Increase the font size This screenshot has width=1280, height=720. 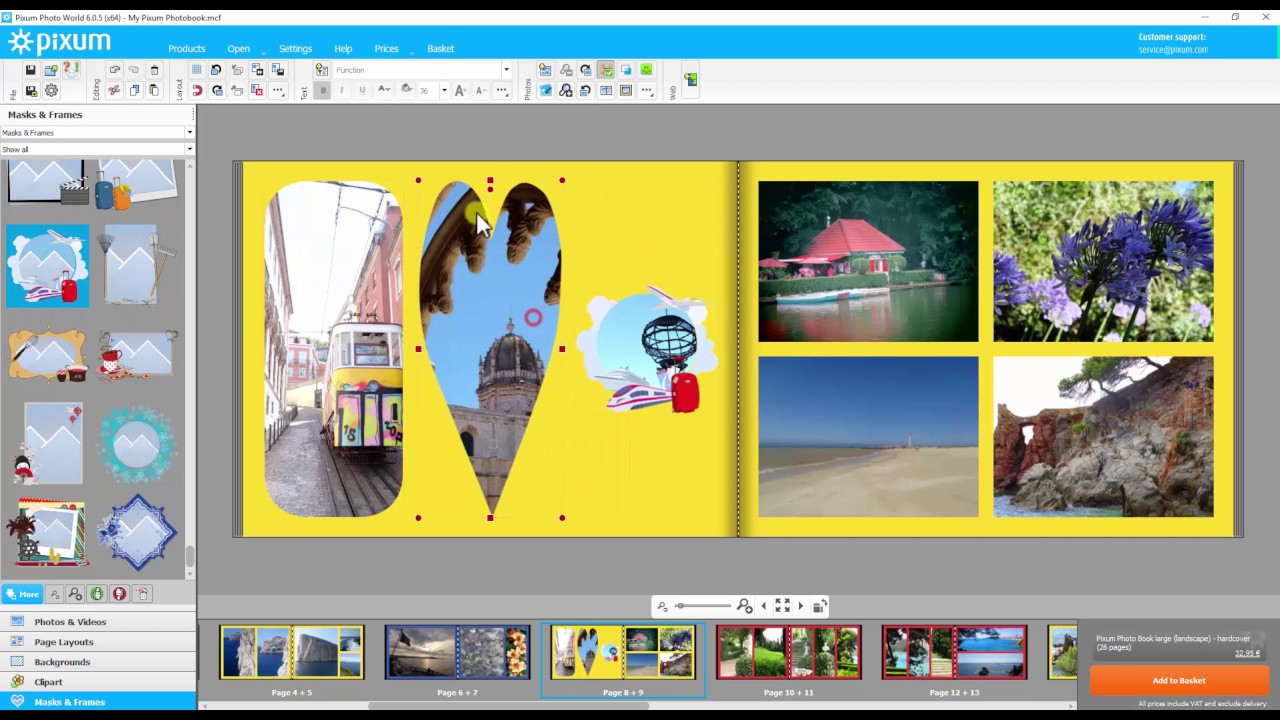click(460, 91)
